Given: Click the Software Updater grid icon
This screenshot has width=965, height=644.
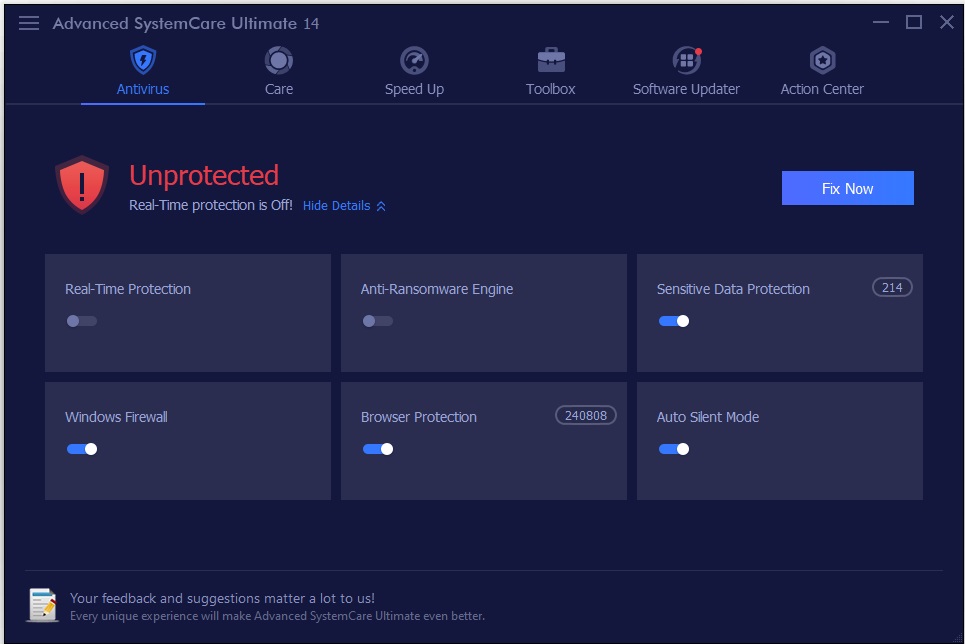Looking at the screenshot, I should click(686, 60).
